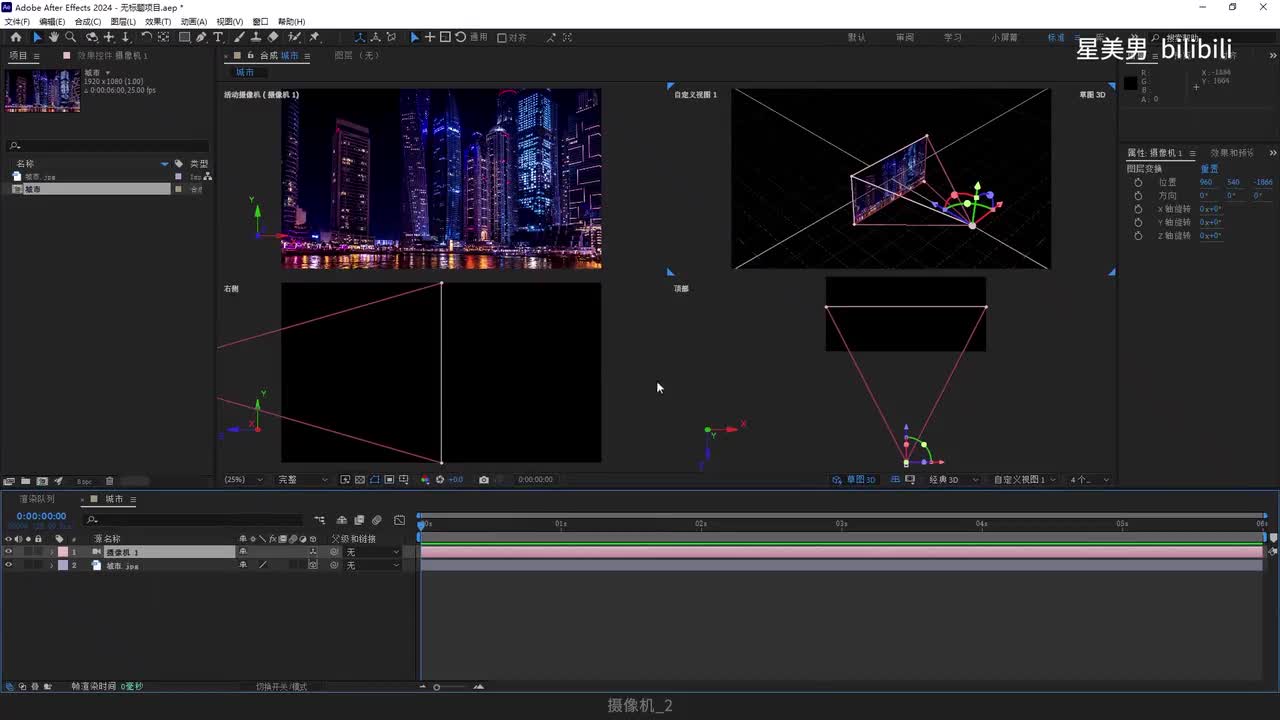Image resolution: width=1280 pixels, height=720 pixels.
Task: Choose the Pen tool
Action: click(x=201, y=37)
